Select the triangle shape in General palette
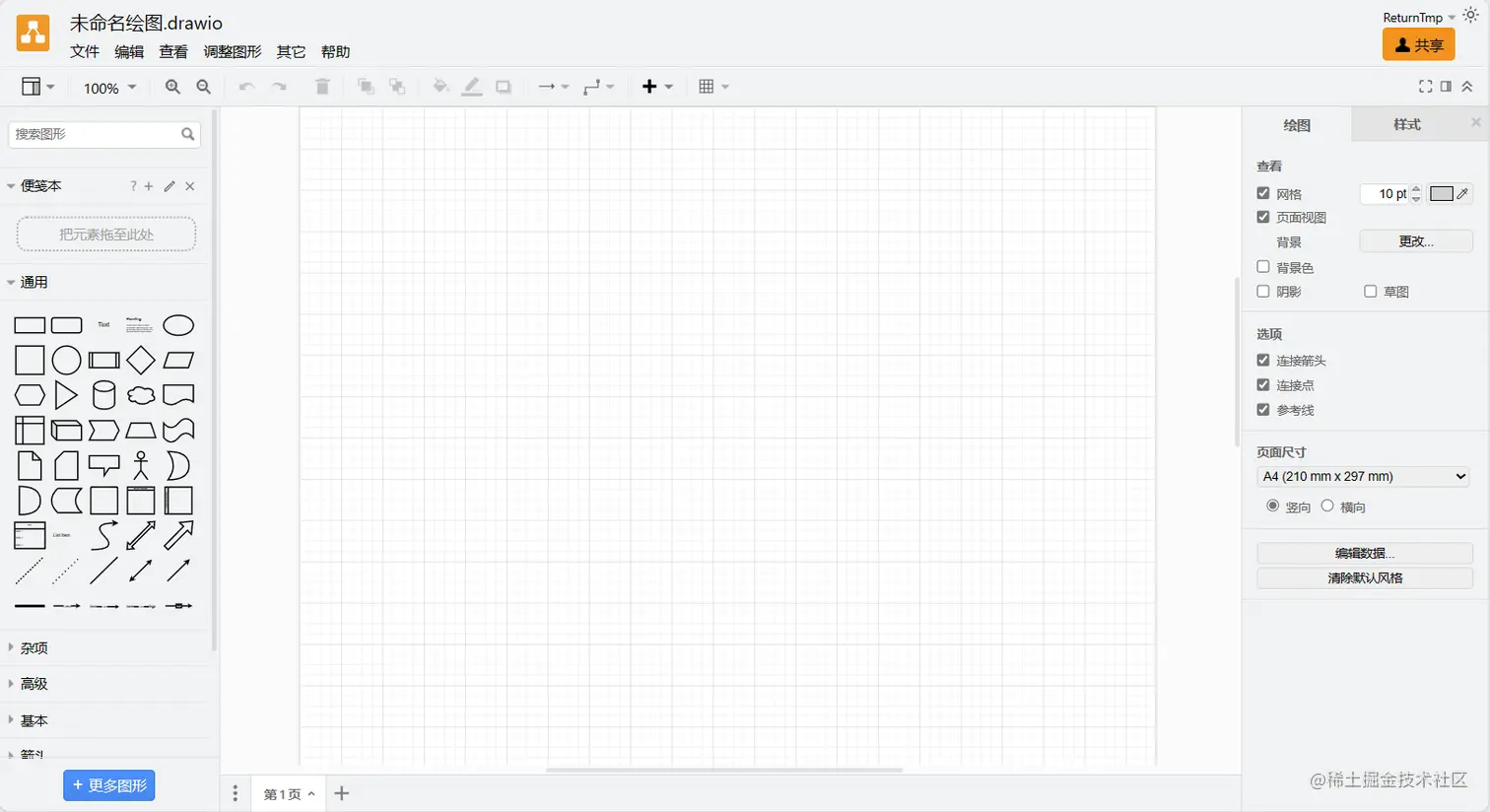1490x812 pixels. point(66,395)
